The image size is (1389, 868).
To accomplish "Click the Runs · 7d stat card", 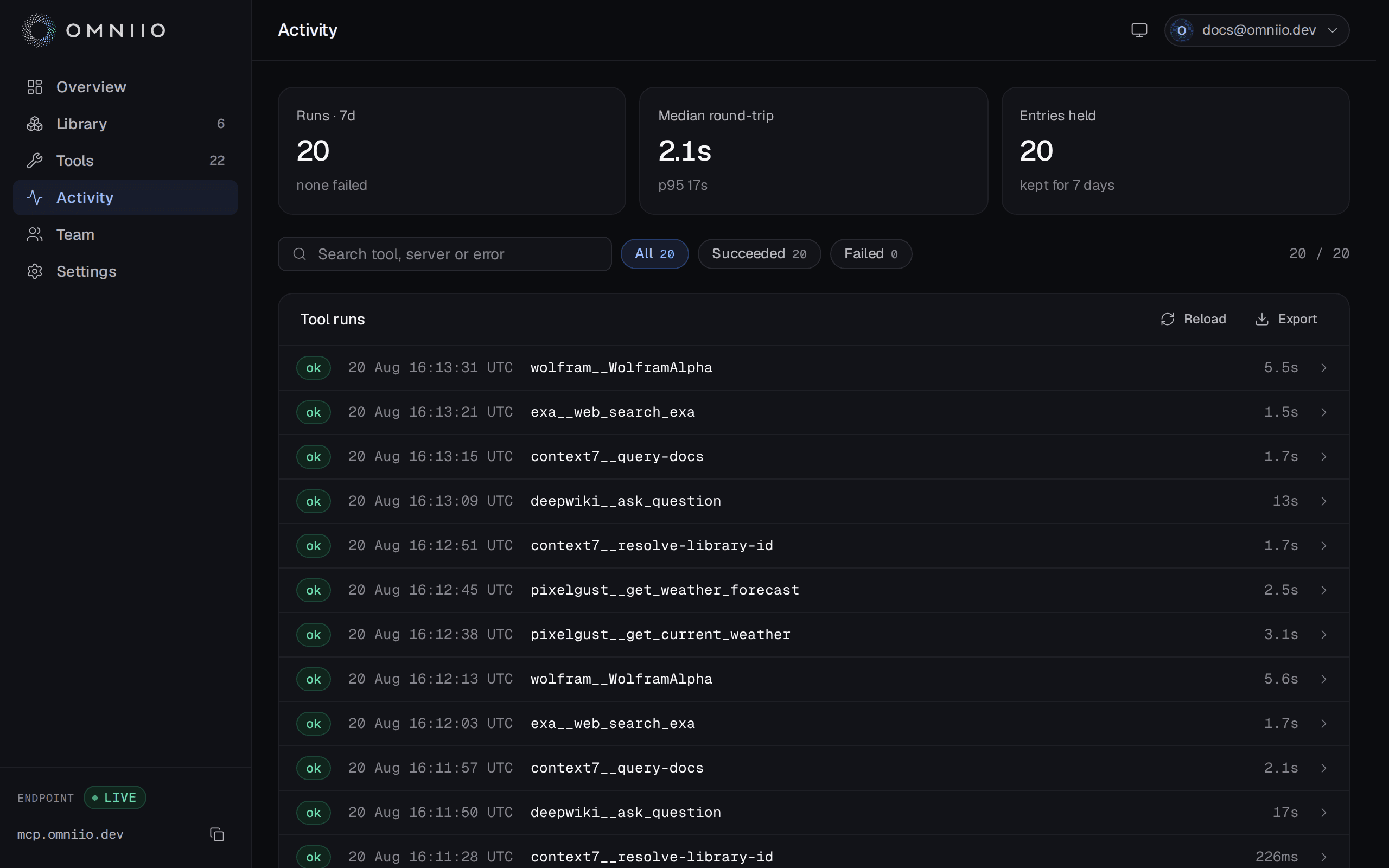I will coord(452,151).
